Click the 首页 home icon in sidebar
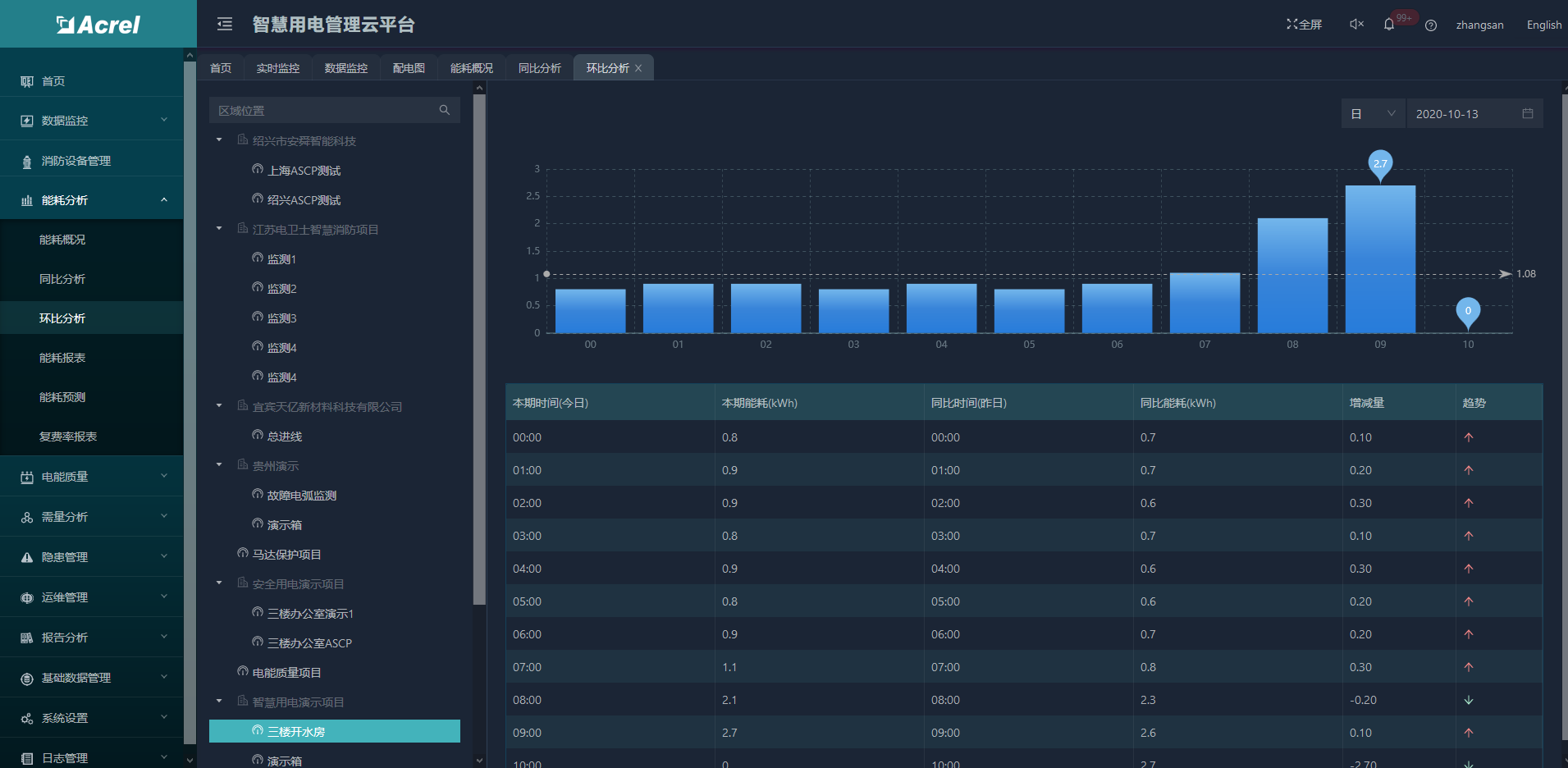This screenshot has width=1568, height=768. pyautogui.click(x=27, y=81)
